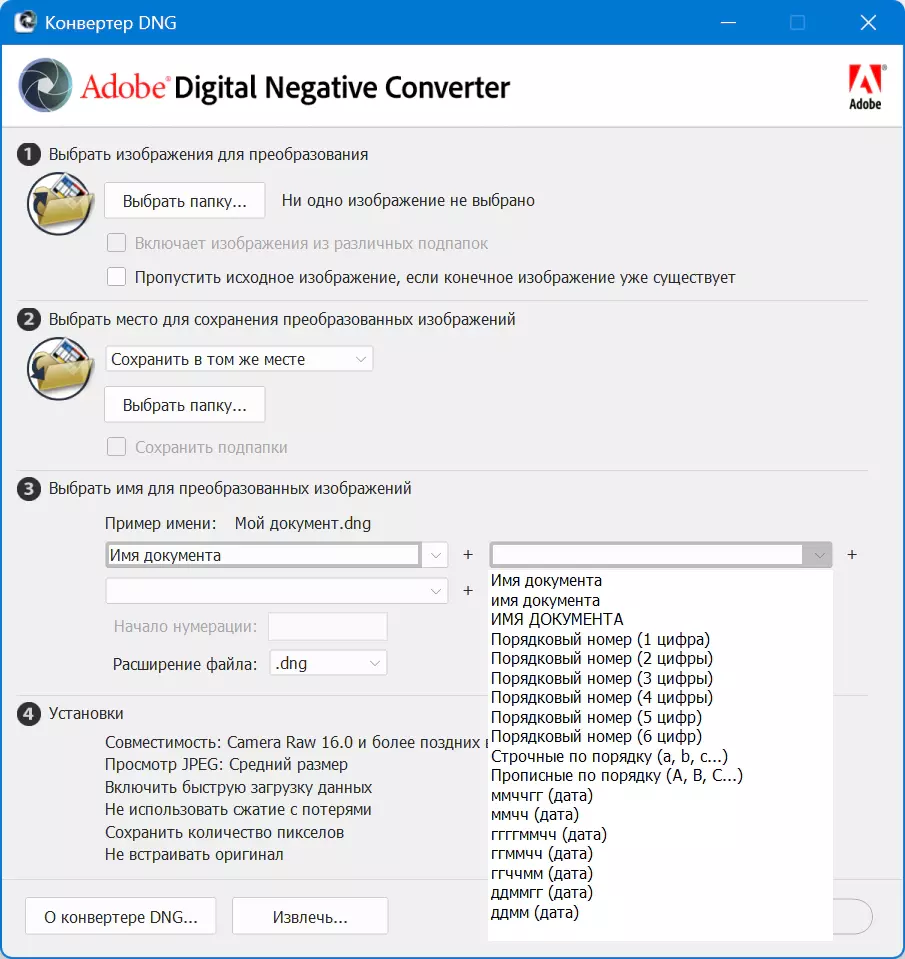The image size is (905, 959).
Task: Open Сохранить в том же месте dropdown
Action: (x=239, y=359)
